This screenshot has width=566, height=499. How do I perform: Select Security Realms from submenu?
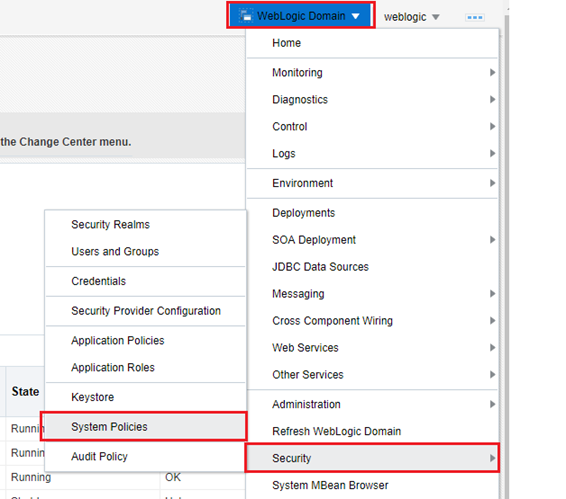(x=145, y=224)
